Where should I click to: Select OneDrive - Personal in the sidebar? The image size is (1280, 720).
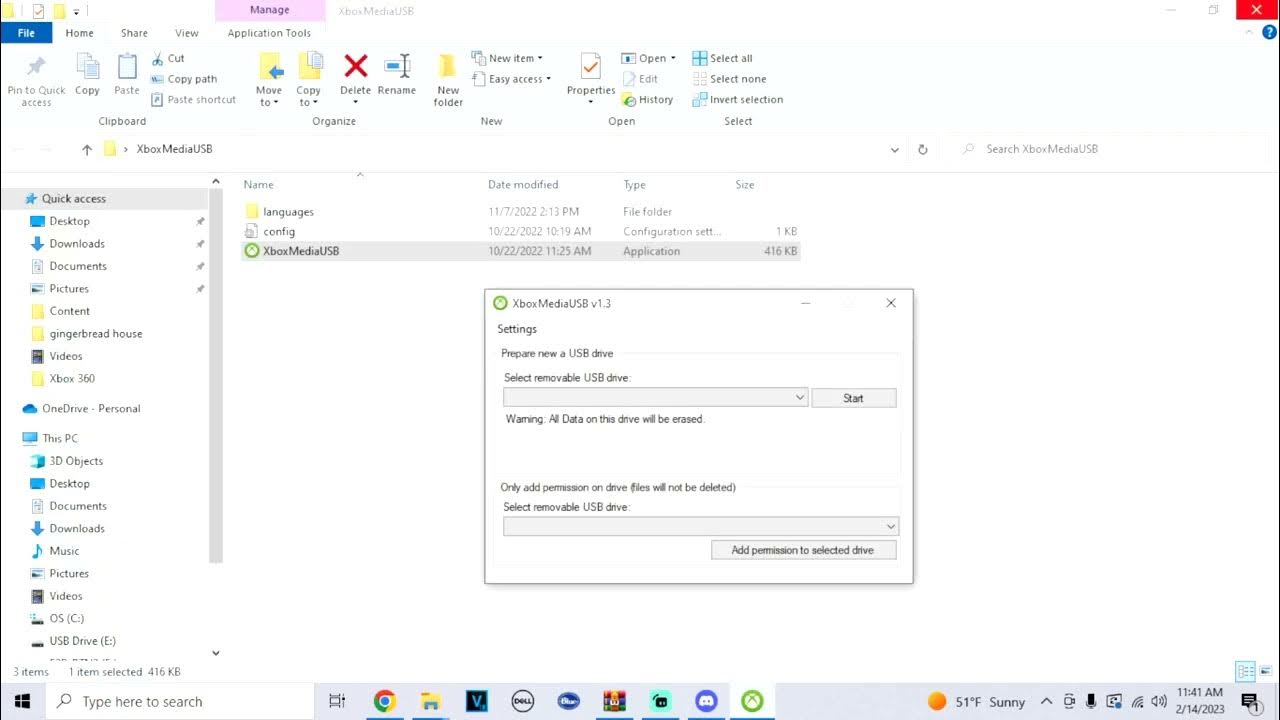click(x=91, y=409)
